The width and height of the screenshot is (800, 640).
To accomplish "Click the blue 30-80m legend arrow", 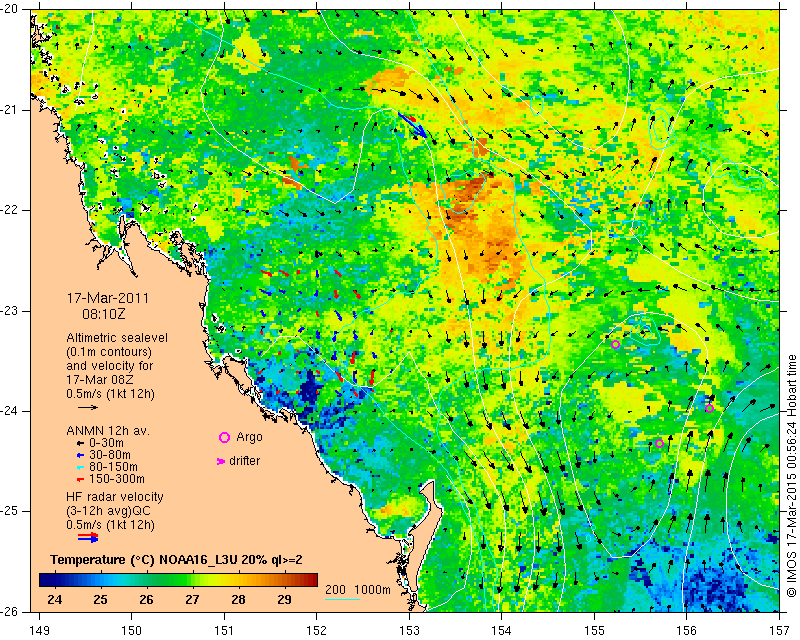I will click(80, 455).
